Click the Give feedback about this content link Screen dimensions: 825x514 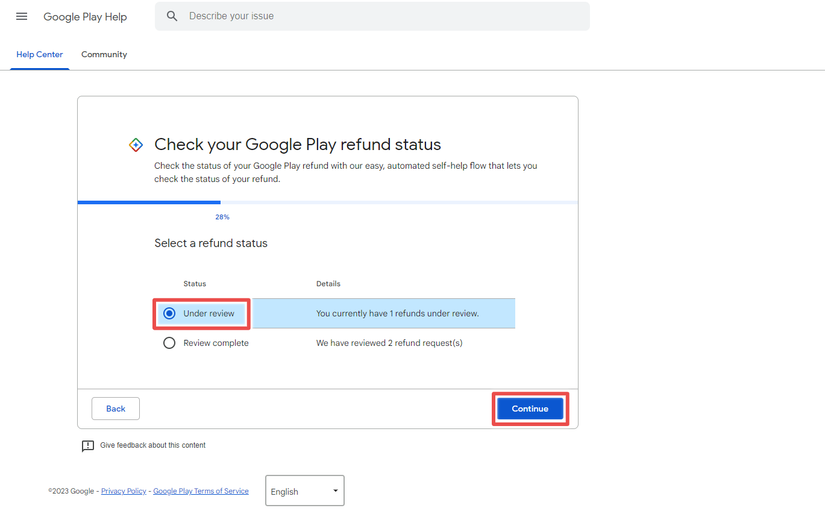[x=152, y=445]
